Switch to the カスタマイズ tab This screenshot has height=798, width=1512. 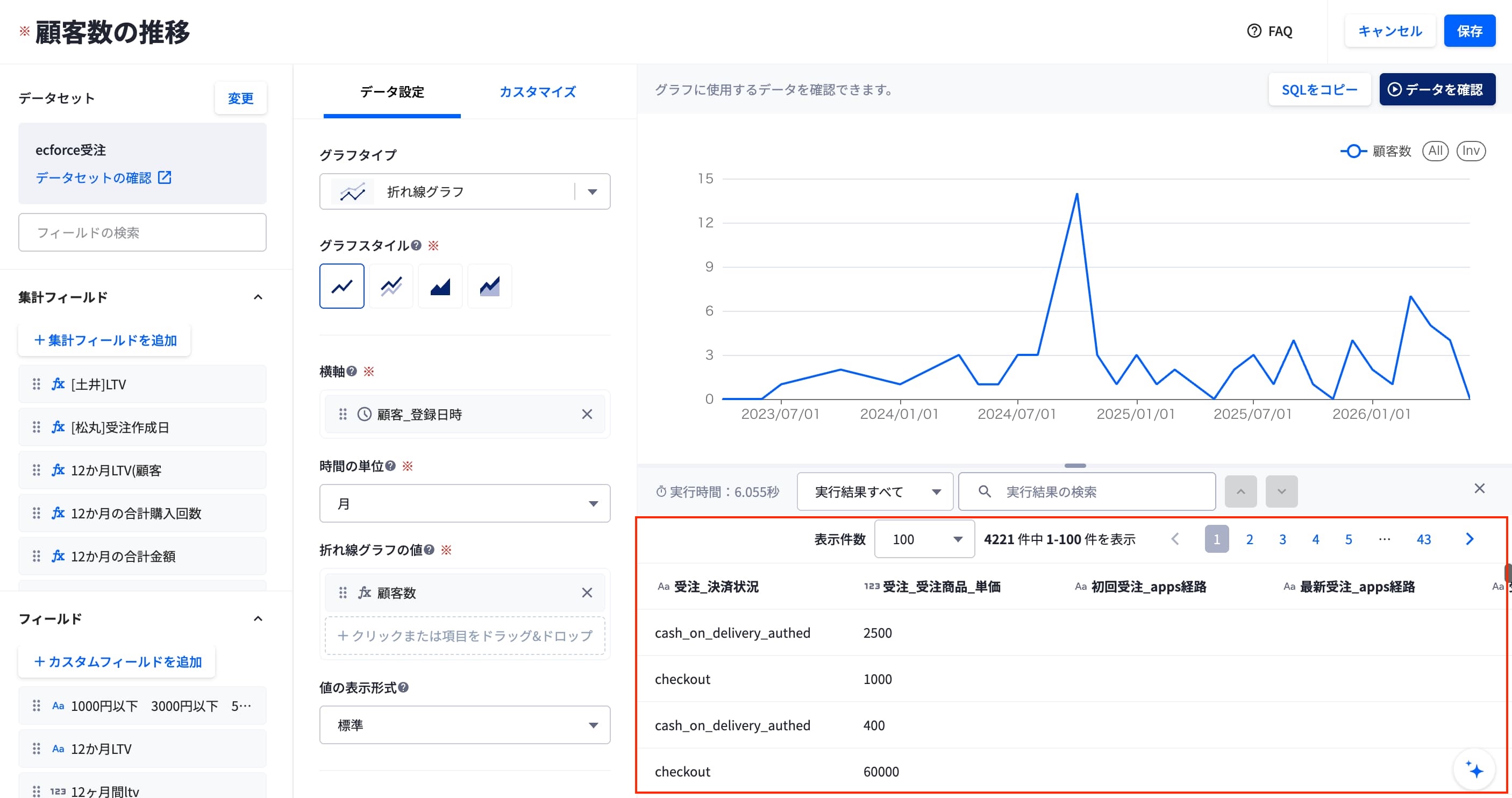click(x=537, y=91)
